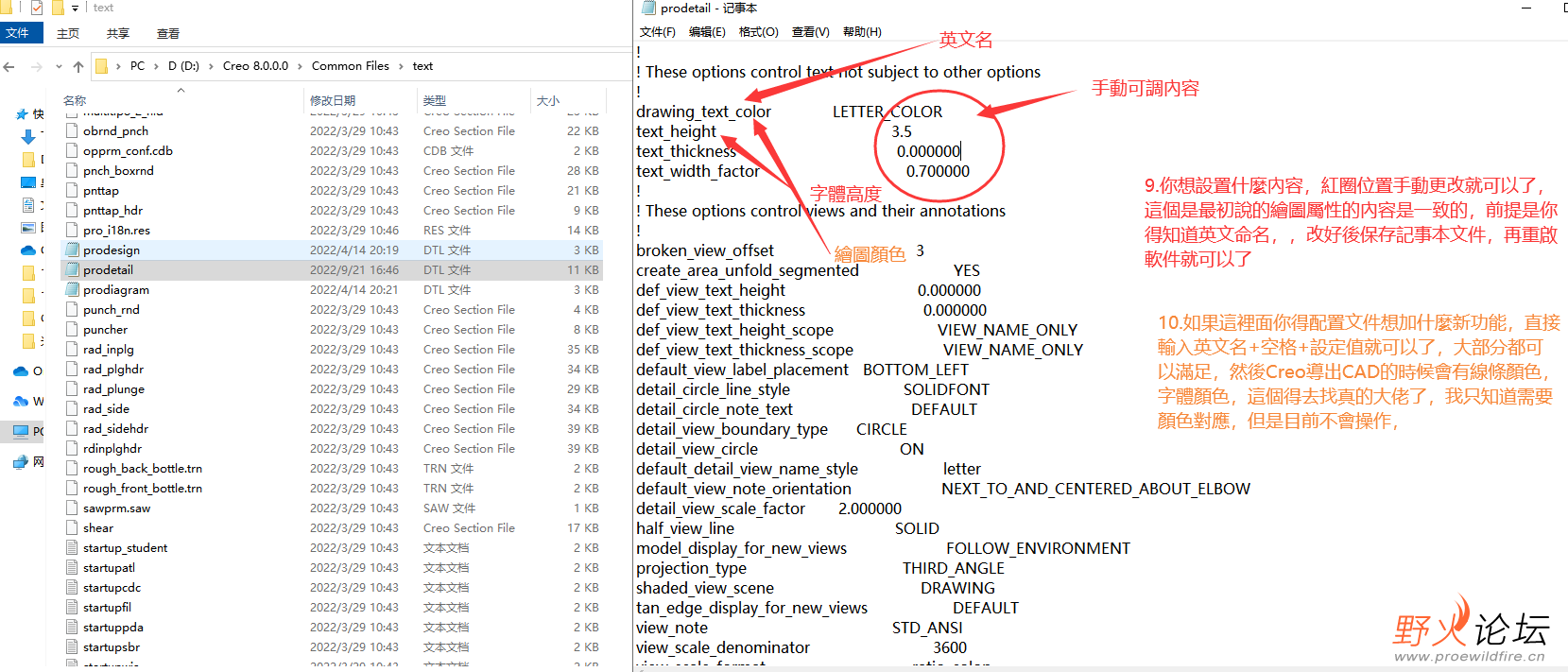This screenshot has height=672, width=1568.
Task: Open Notepad's 帮助(H) menu
Action: (862, 32)
